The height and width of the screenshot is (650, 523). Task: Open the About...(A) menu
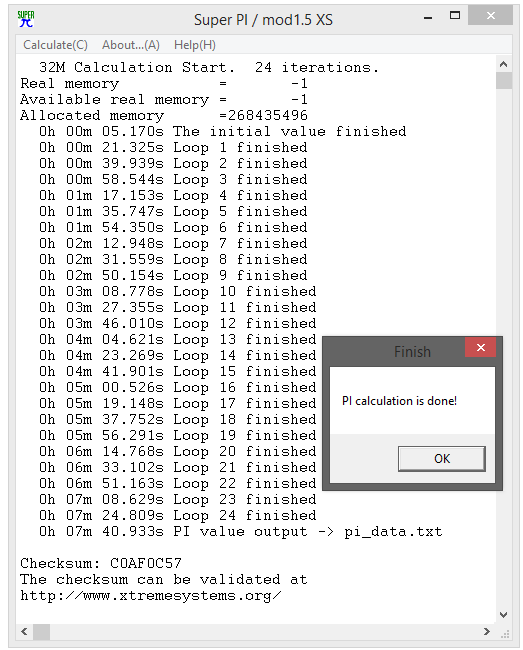point(131,45)
